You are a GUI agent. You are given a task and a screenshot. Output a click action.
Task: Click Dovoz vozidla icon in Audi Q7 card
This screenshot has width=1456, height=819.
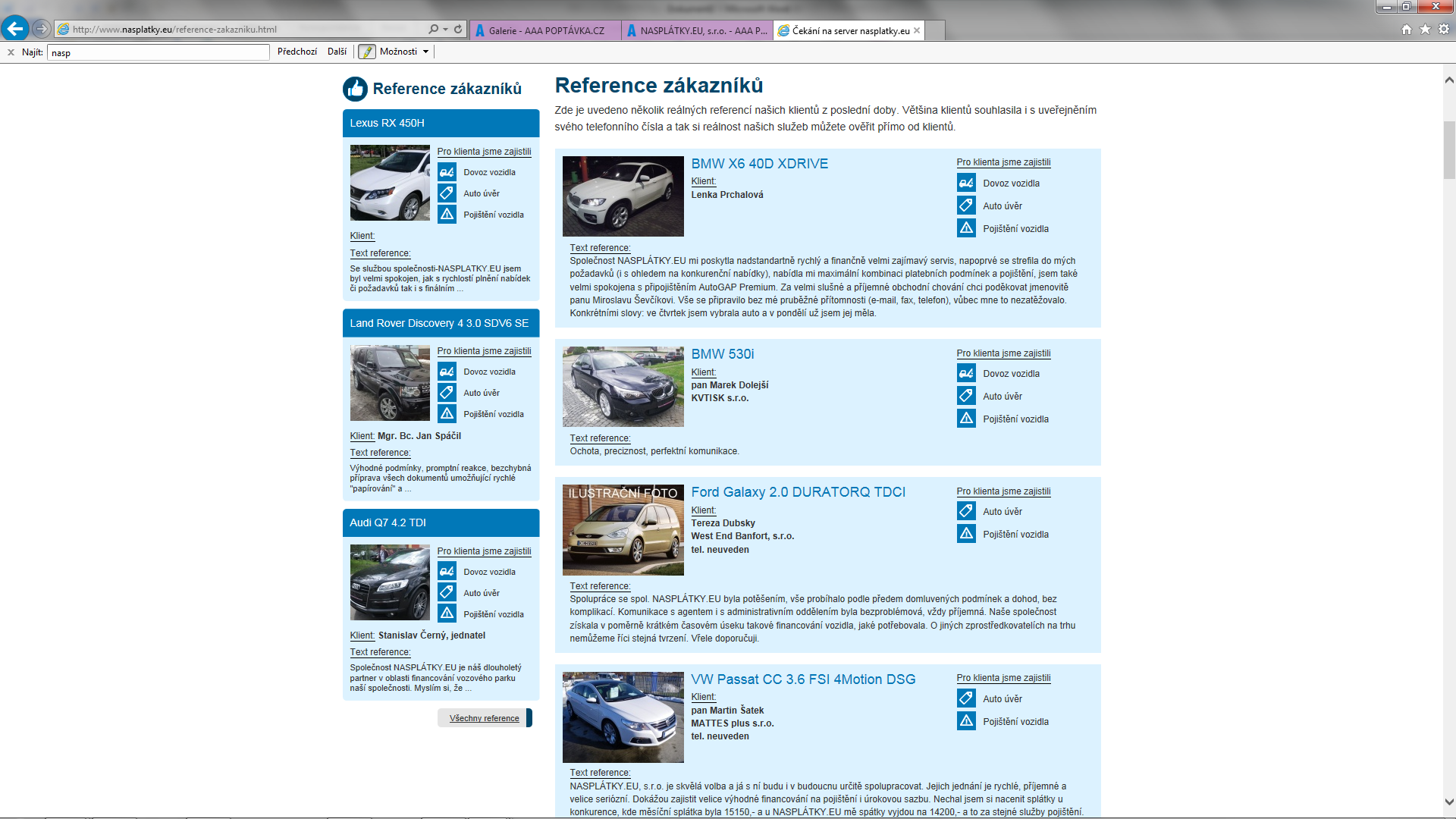447,572
